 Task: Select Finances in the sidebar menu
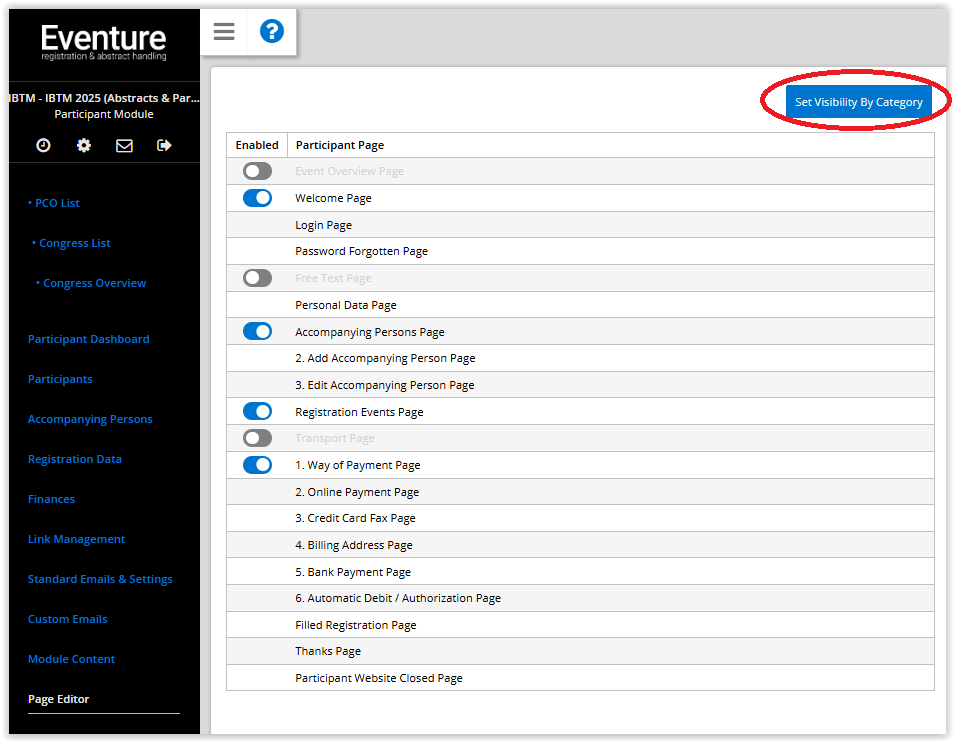pyautogui.click(x=52, y=499)
